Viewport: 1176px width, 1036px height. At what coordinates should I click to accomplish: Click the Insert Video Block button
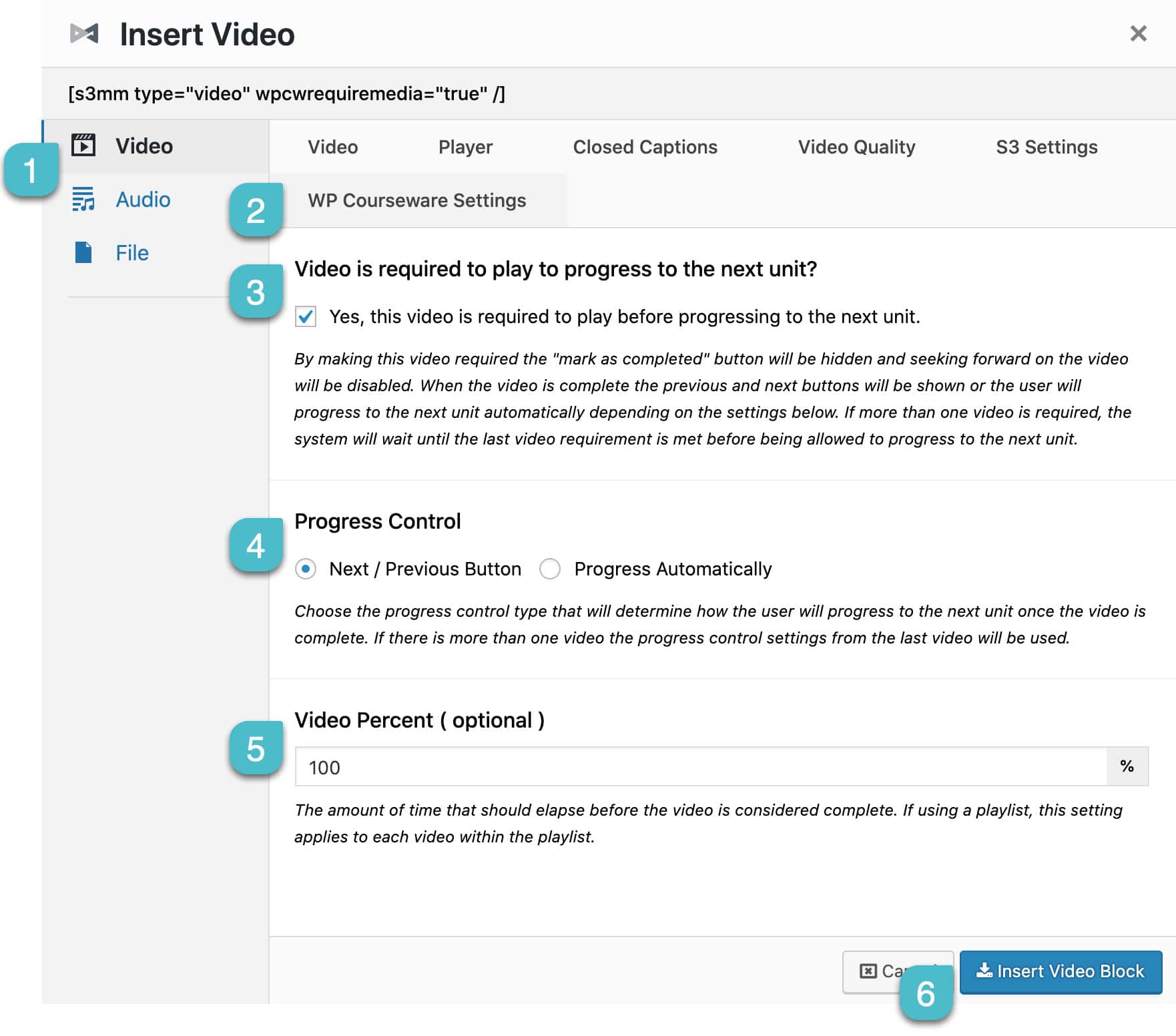tap(1061, 971)
